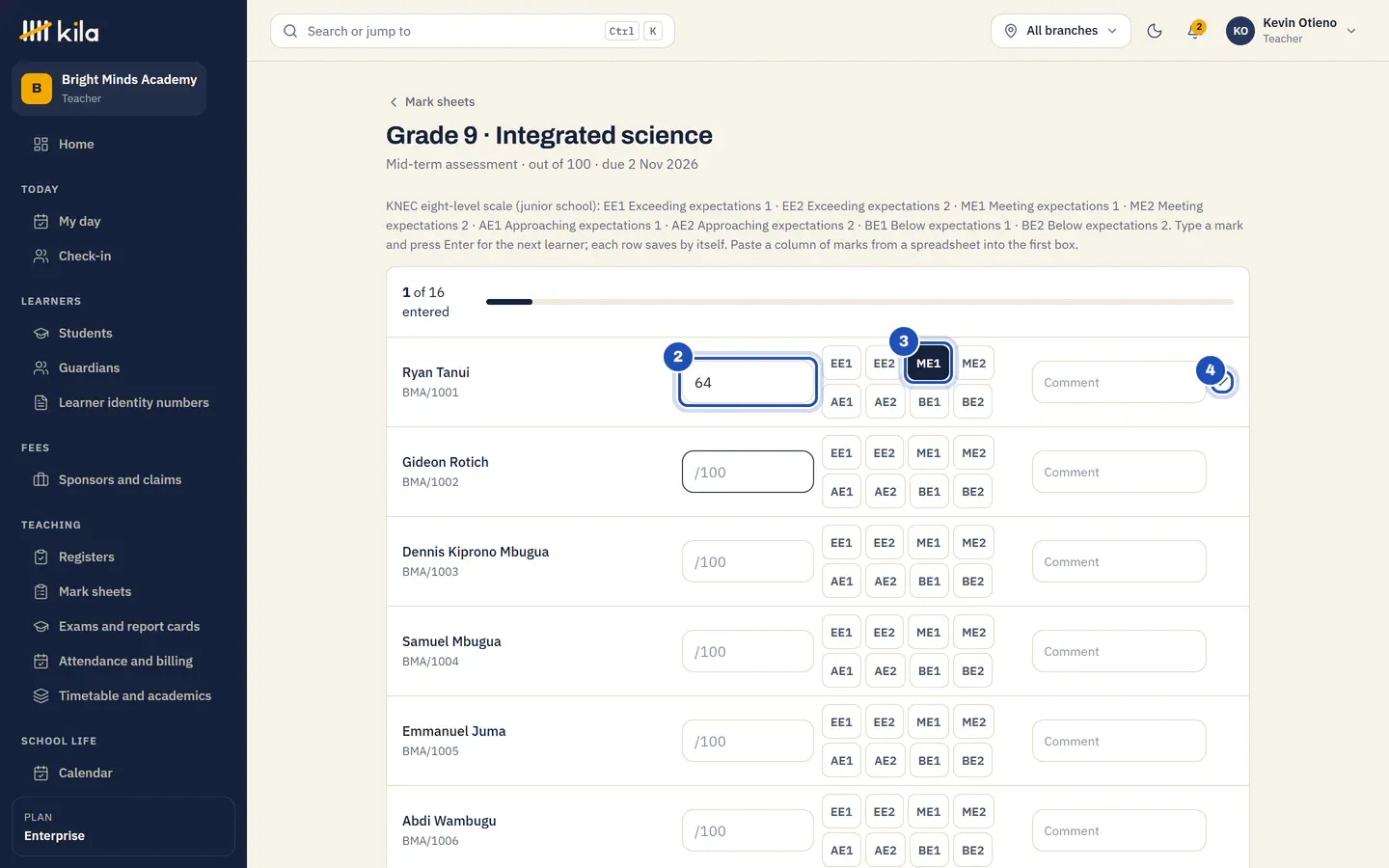
Task: Click the marks entry progress bar
Action: click(859, 302)
